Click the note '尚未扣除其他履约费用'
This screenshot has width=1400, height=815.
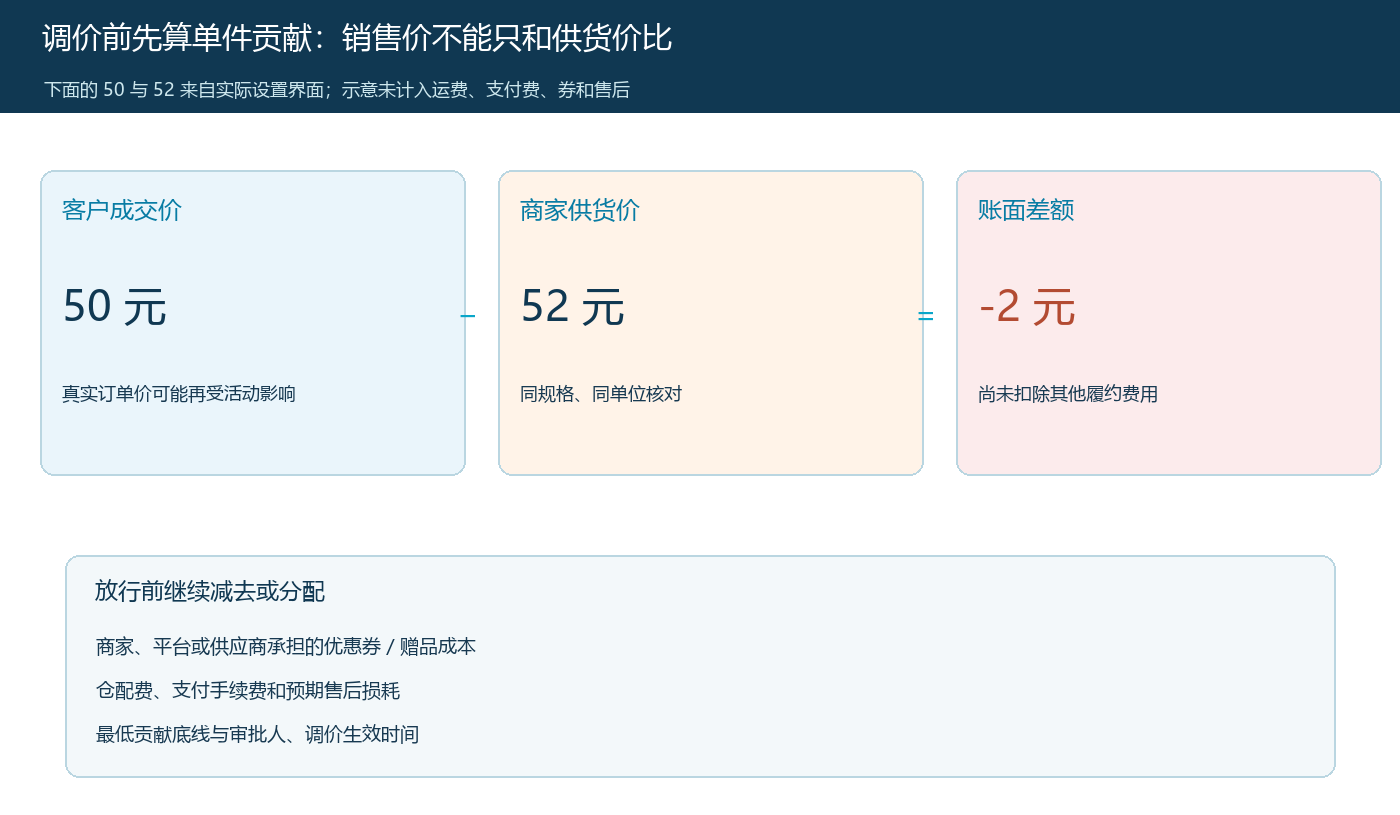[1068, 394]
